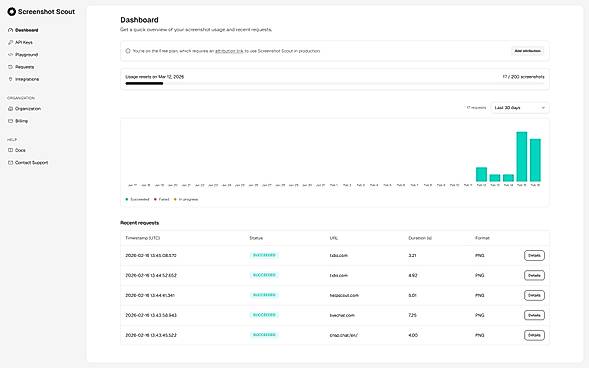The height and width of the screenshot is (368, 589).
Task: Open Integrations icon in sidebar
Action: (11, 79)
